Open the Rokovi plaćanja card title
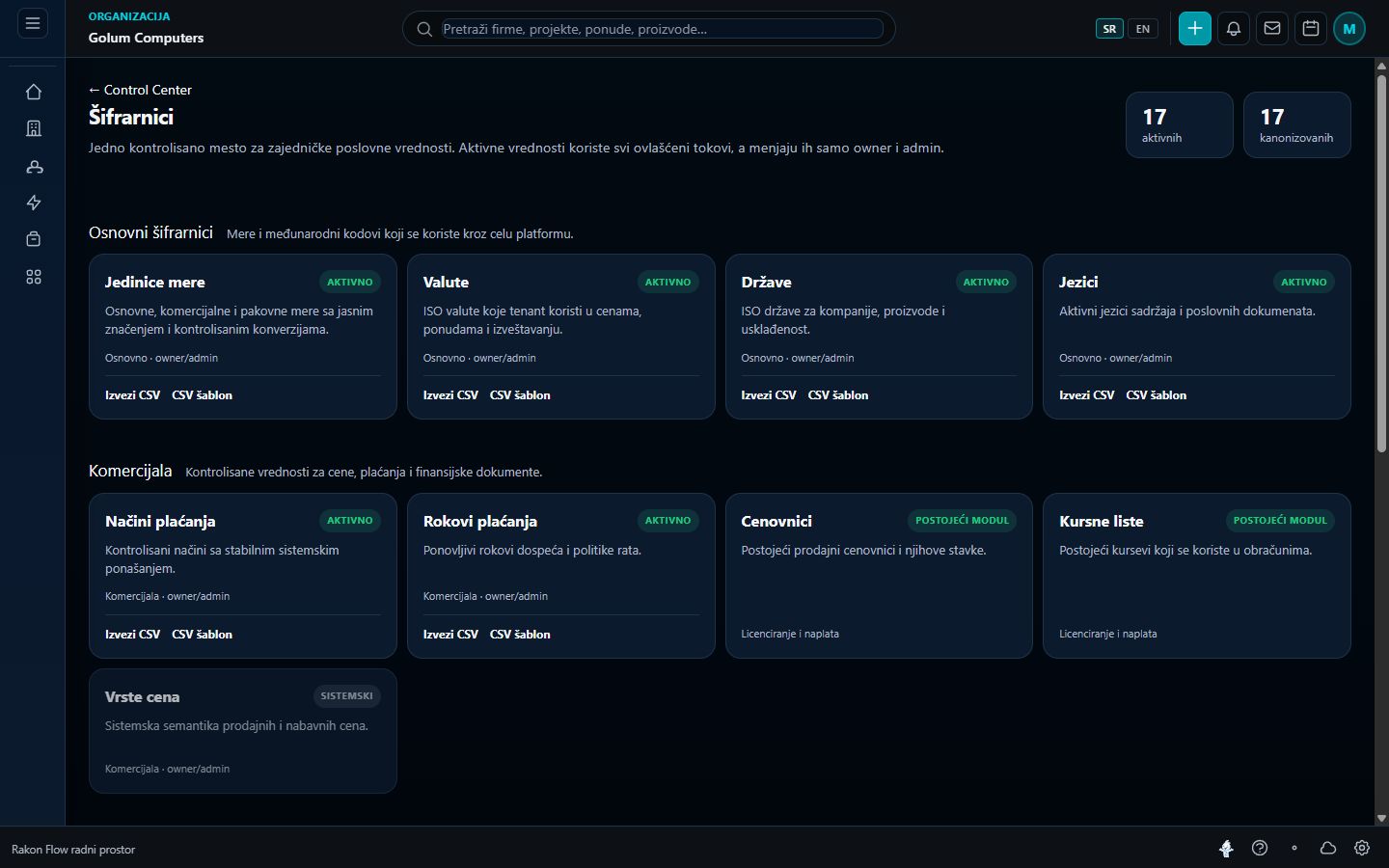This screenshot has width=1389, height=868. [x=480, y=521]
